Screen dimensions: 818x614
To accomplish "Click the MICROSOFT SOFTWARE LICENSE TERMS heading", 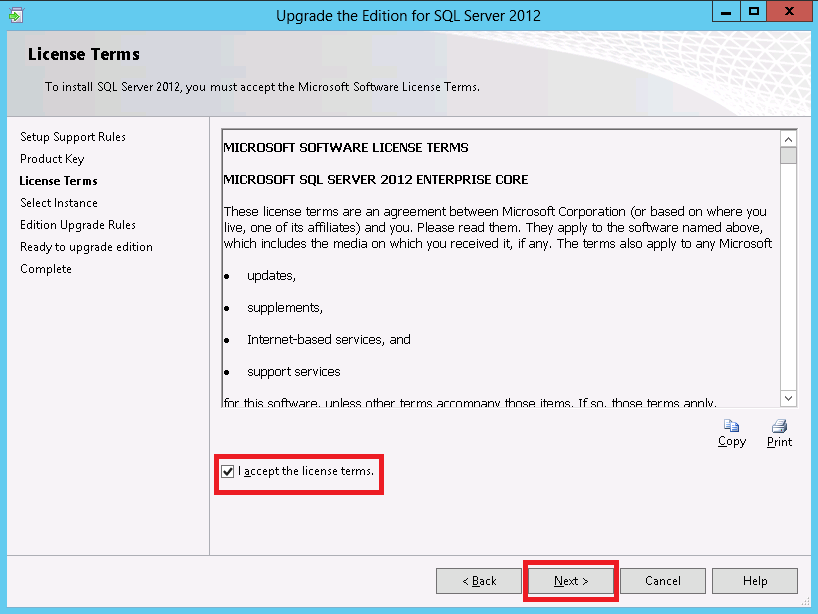I will tap(346, 148).
